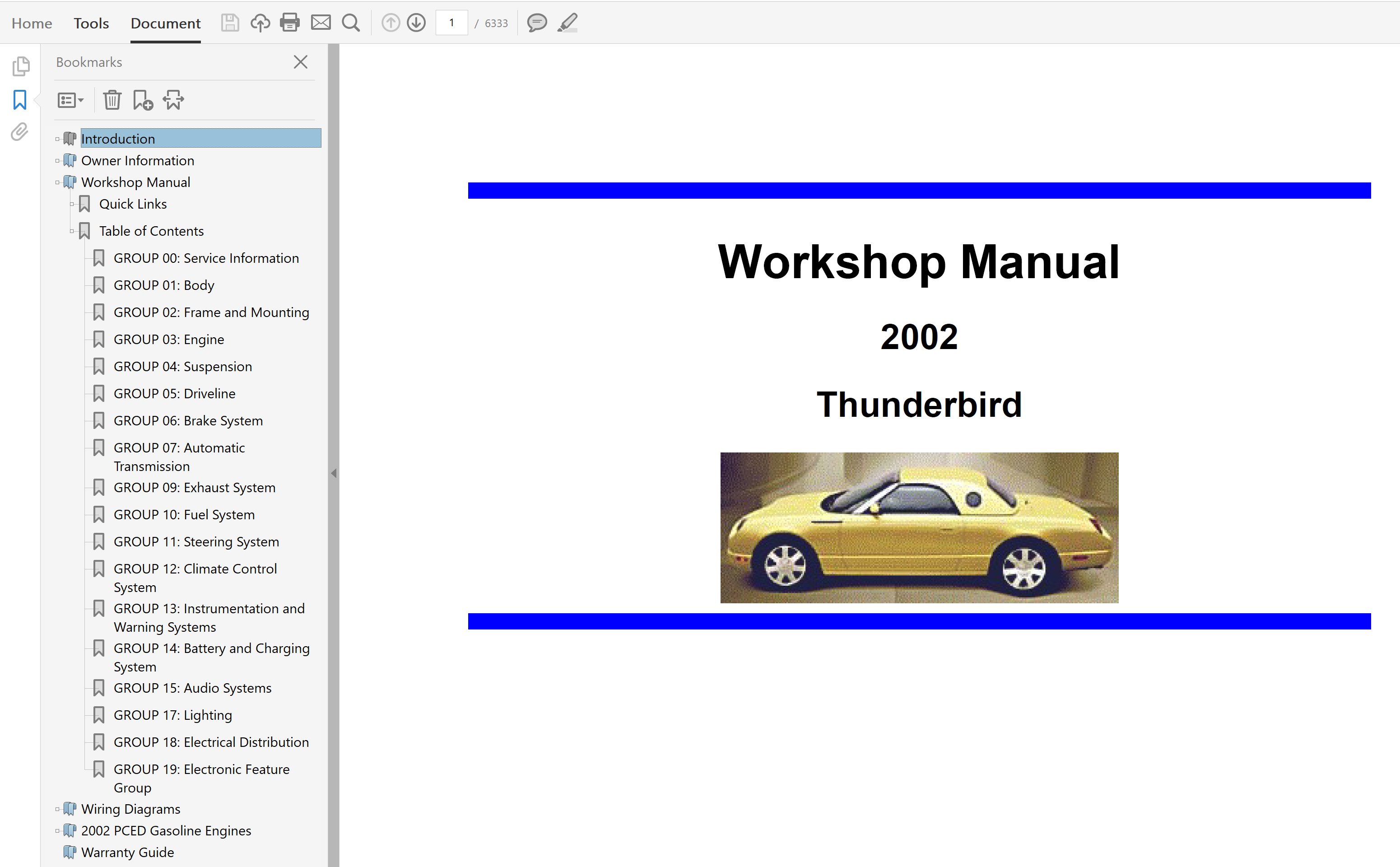The image size is (1400, 867).
Task: Add a comment with speech bubble icon
Action: pos(537,23)
